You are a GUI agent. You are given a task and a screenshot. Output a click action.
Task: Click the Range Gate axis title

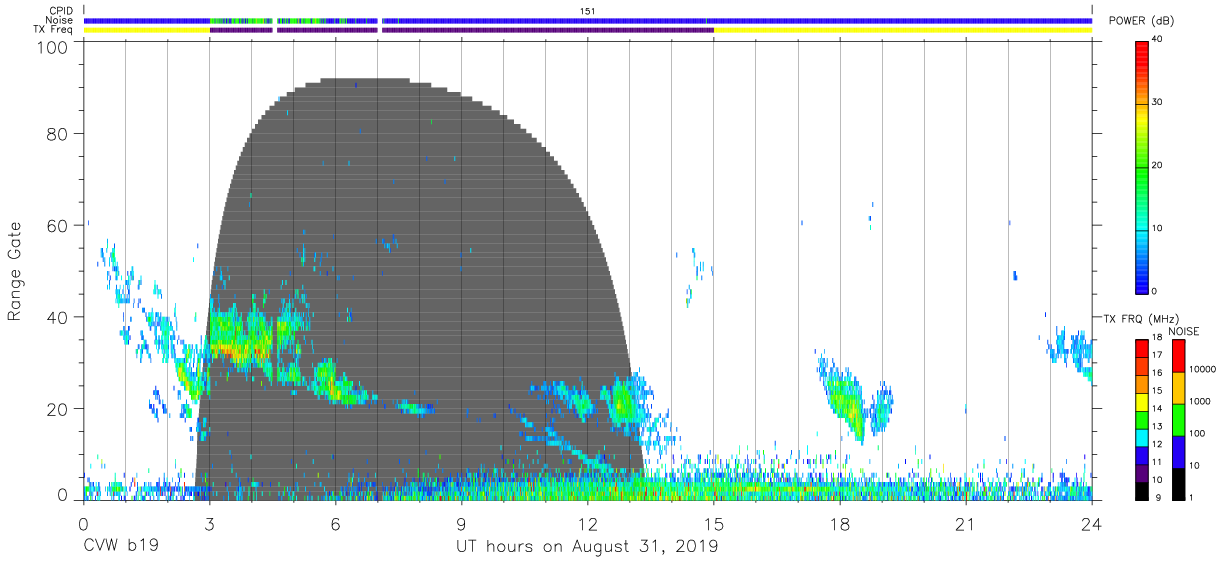point(15,272)
